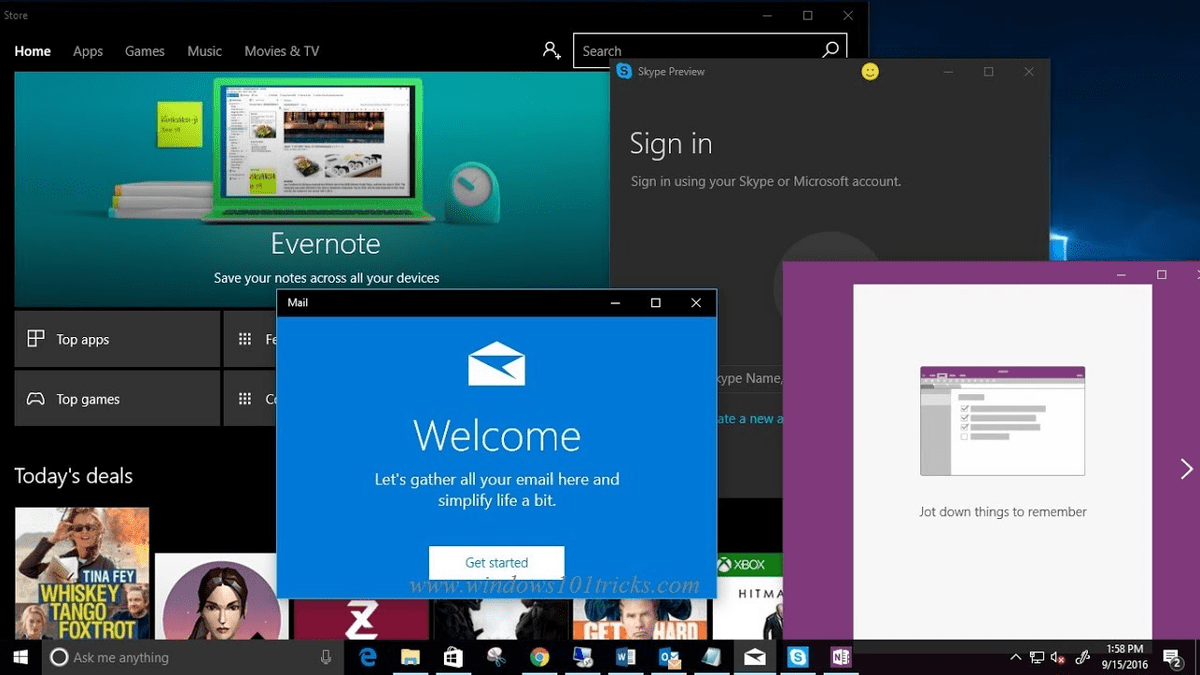Switch to the Games tab in Store
Viewport: 1200px width, 675px height.
[144, 51]
